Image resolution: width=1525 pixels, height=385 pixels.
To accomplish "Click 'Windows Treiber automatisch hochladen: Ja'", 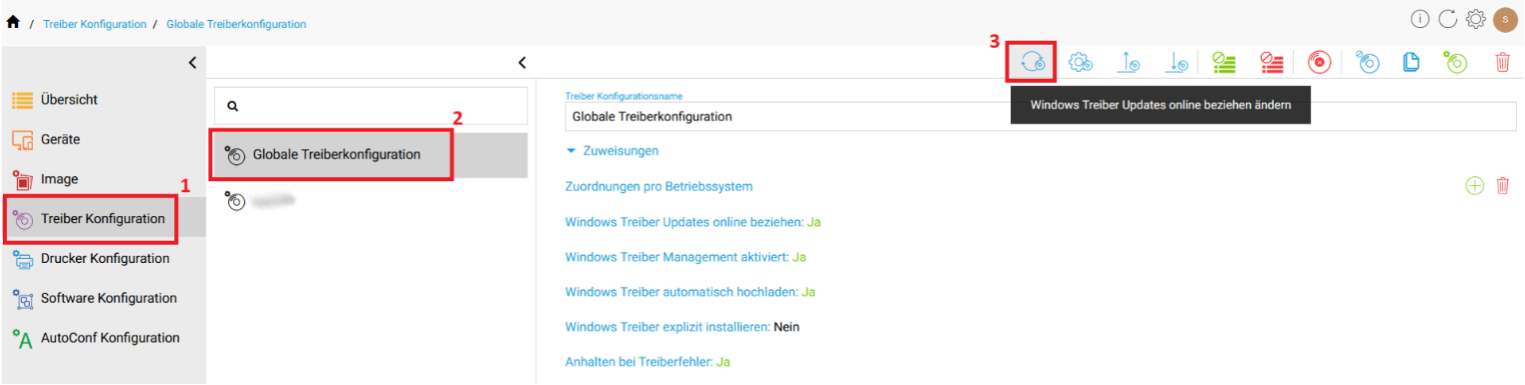I will (x=691, y=292).
